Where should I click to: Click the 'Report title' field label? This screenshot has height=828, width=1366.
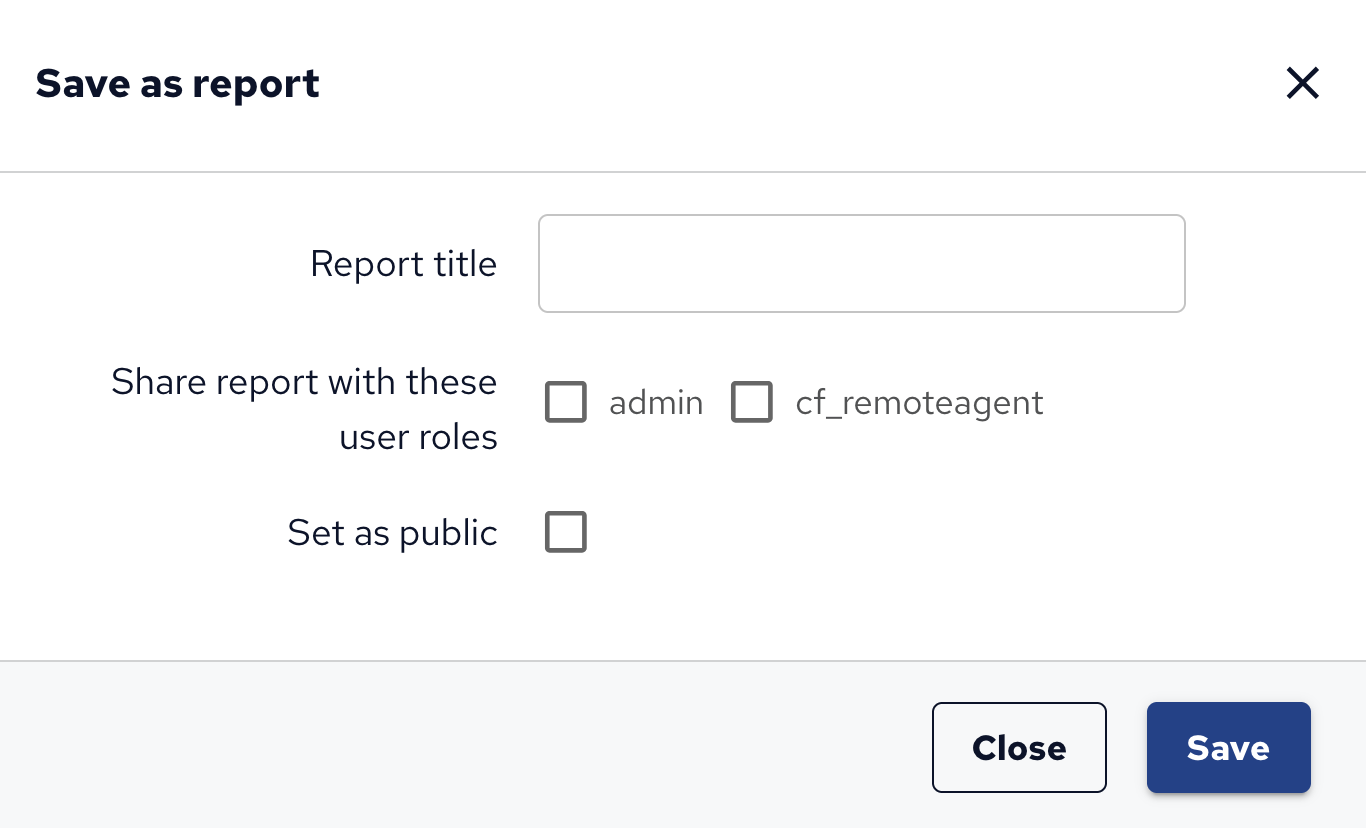click(403, 264)
